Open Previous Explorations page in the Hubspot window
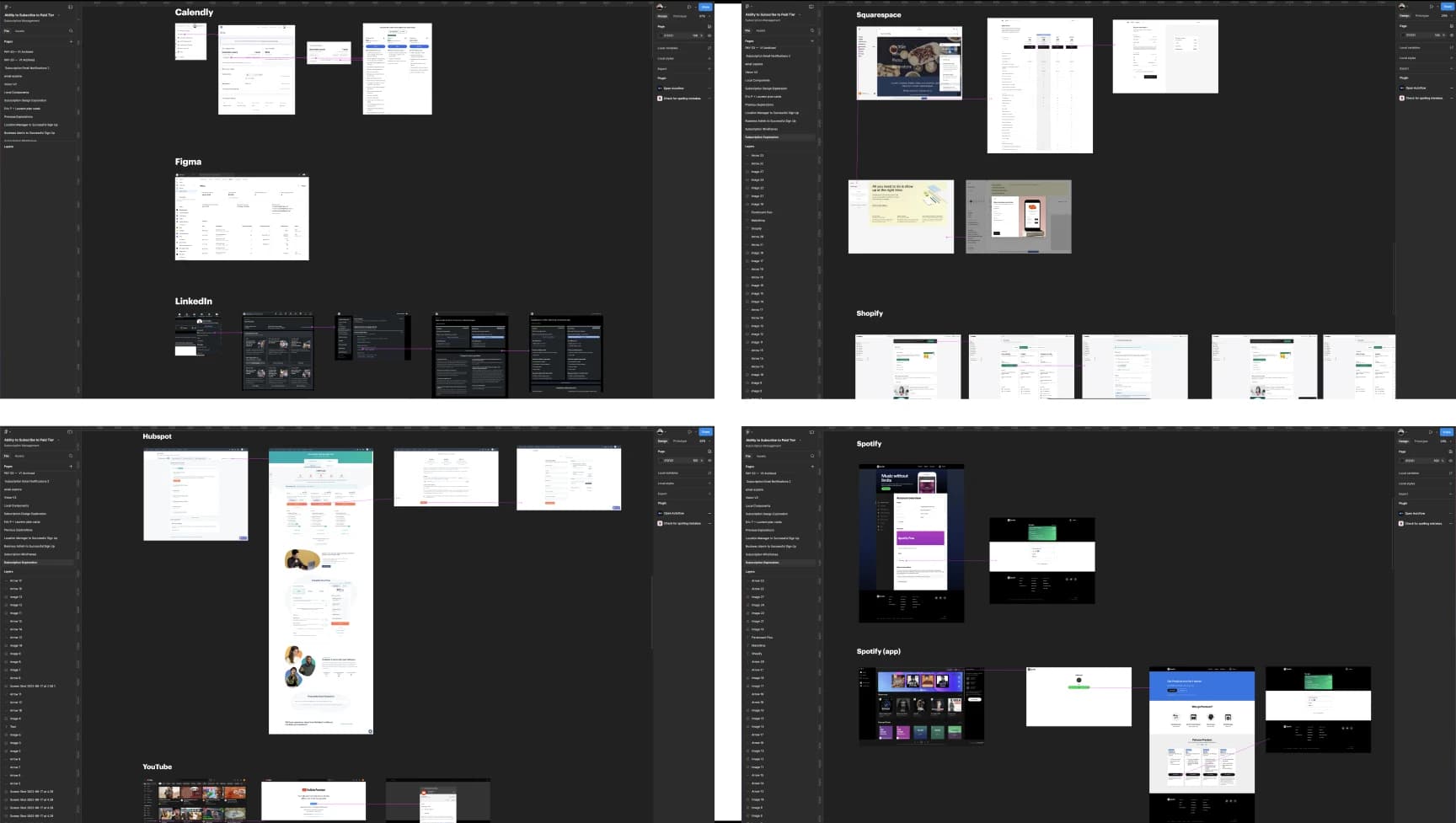The image size is (1456, 823). [19, 530]
